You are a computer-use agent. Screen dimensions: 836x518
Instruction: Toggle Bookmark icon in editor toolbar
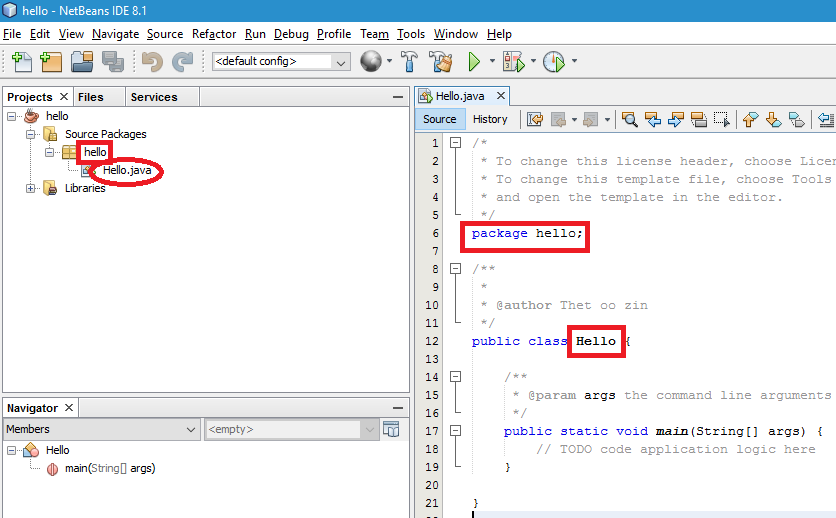[x=797, y=119]
